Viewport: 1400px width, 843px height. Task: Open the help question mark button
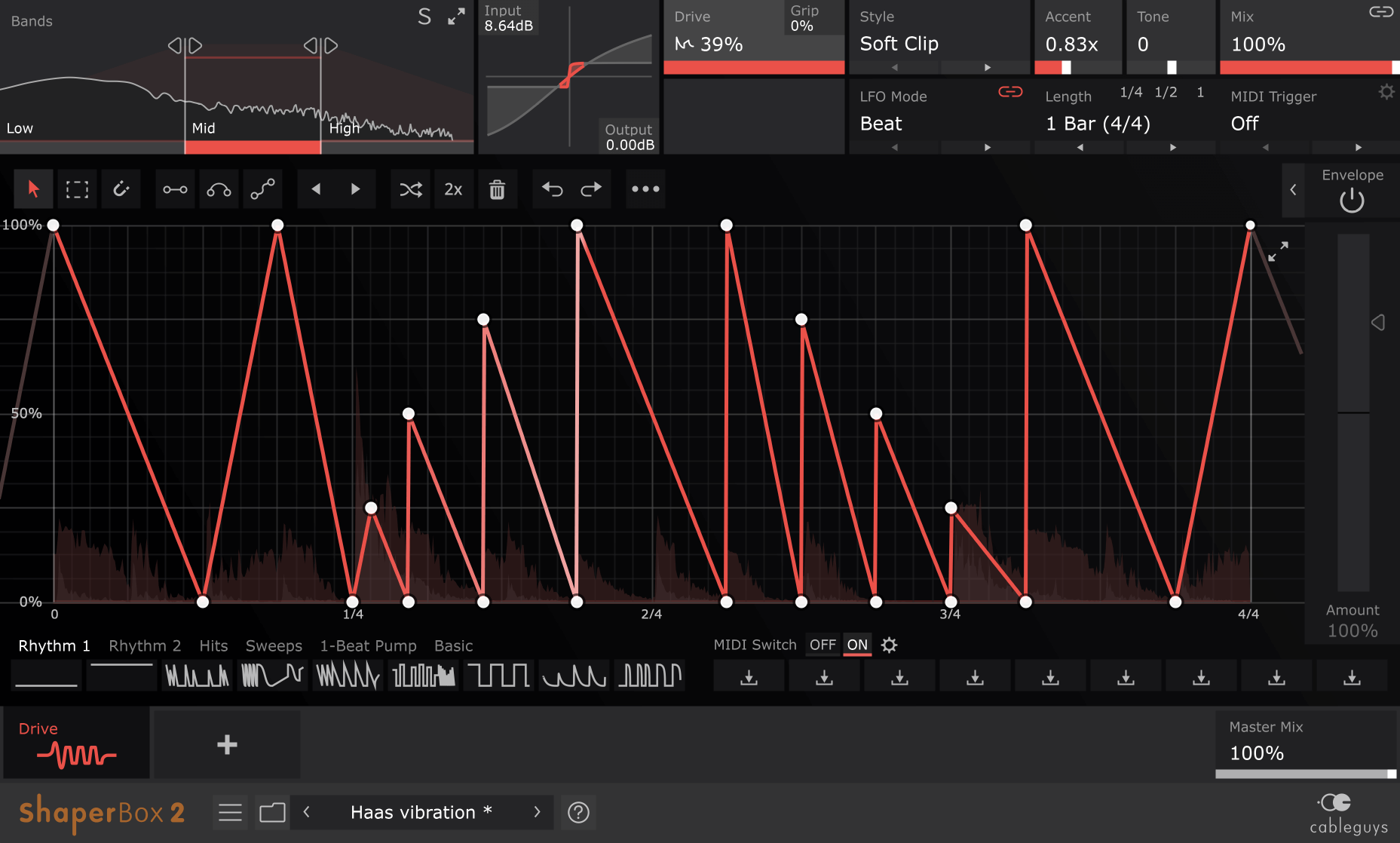pos(578,812)
